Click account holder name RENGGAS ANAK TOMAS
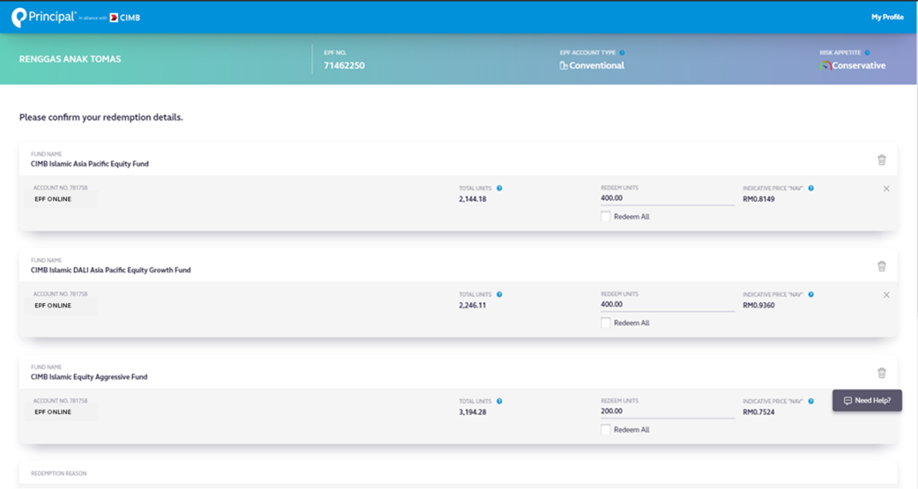918x489 pixels. pyautogui.click(x=70, y=59)
